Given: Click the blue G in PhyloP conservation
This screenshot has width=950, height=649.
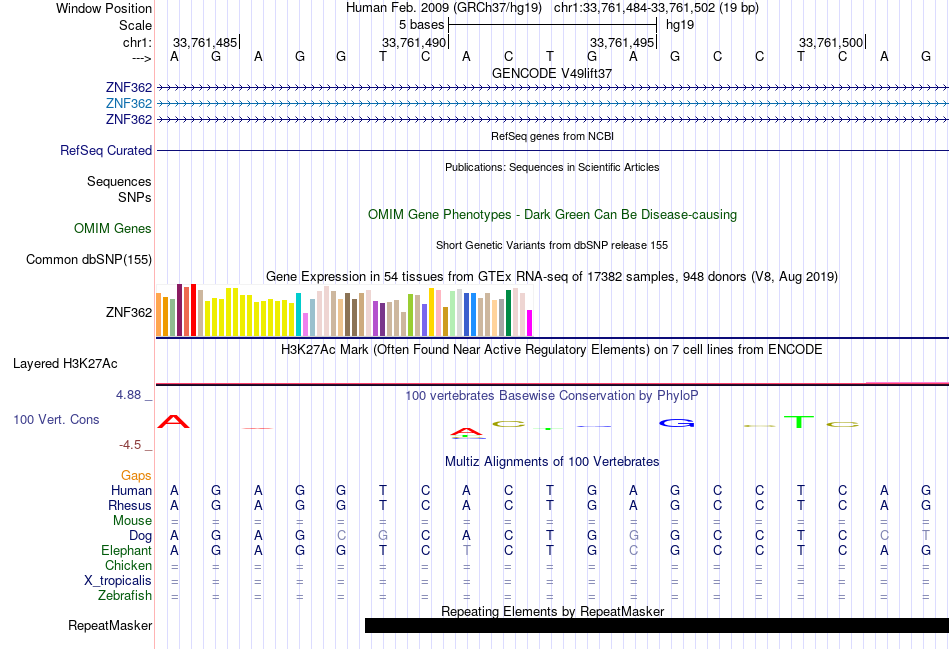Looking at the screenshot, I should tap(677, 423).
